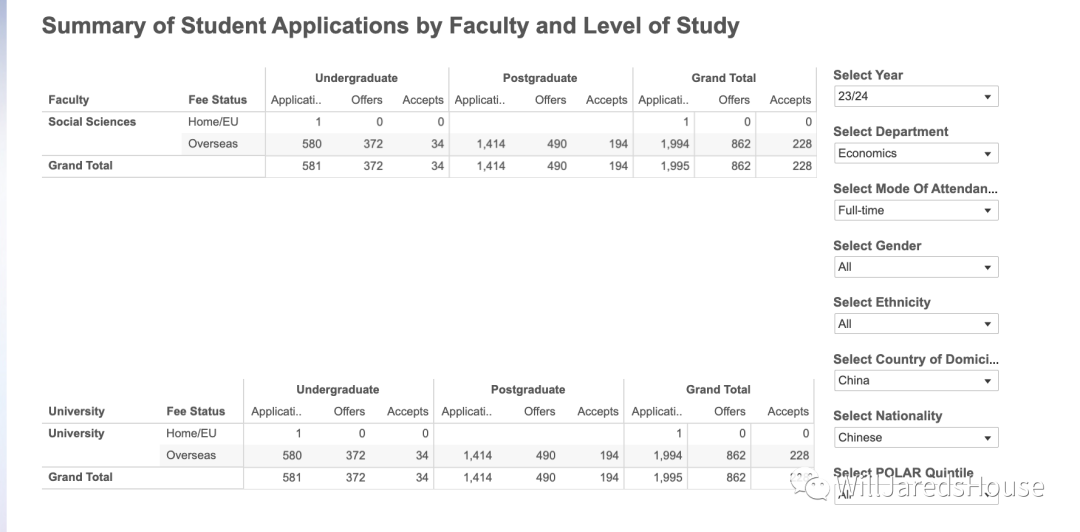Screen dimensions: 1080x532
Task: Click Undergraduate header in Faculty table
Action: pos(356,78)
